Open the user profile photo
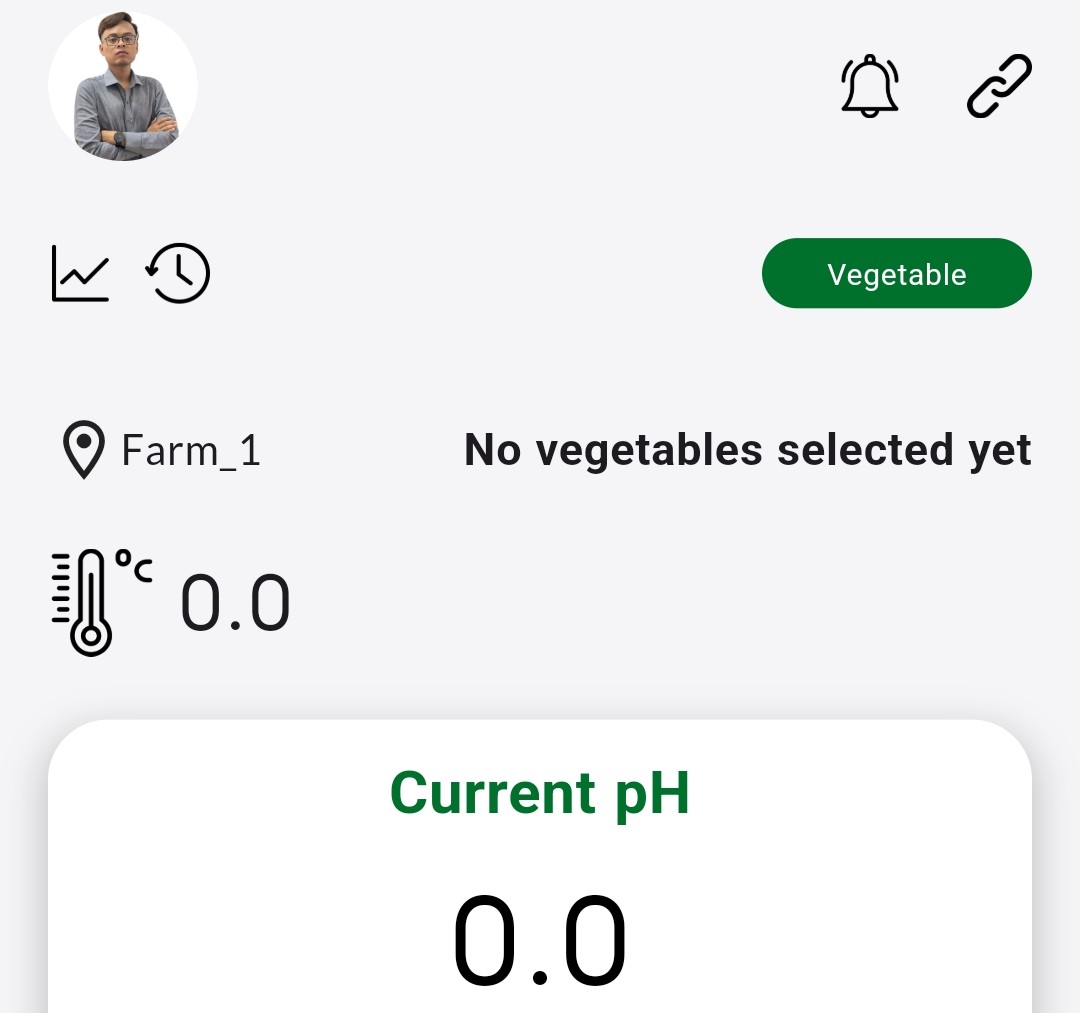Image resolution: width=1080 pixels, height=1013 pixels. coord(123,87)
